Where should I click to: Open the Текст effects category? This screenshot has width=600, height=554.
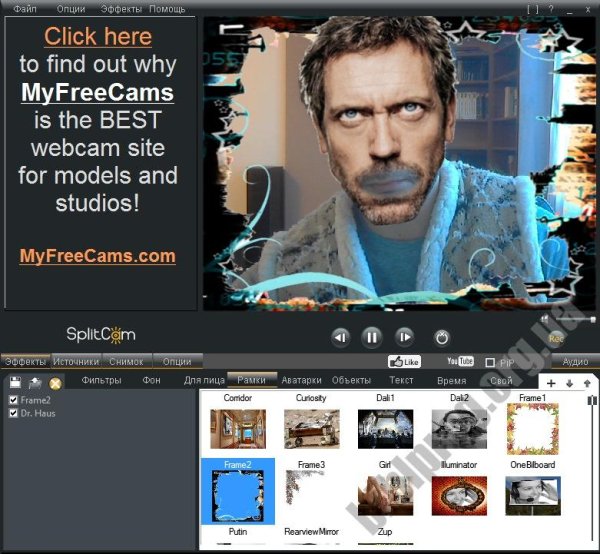(401, 380)
